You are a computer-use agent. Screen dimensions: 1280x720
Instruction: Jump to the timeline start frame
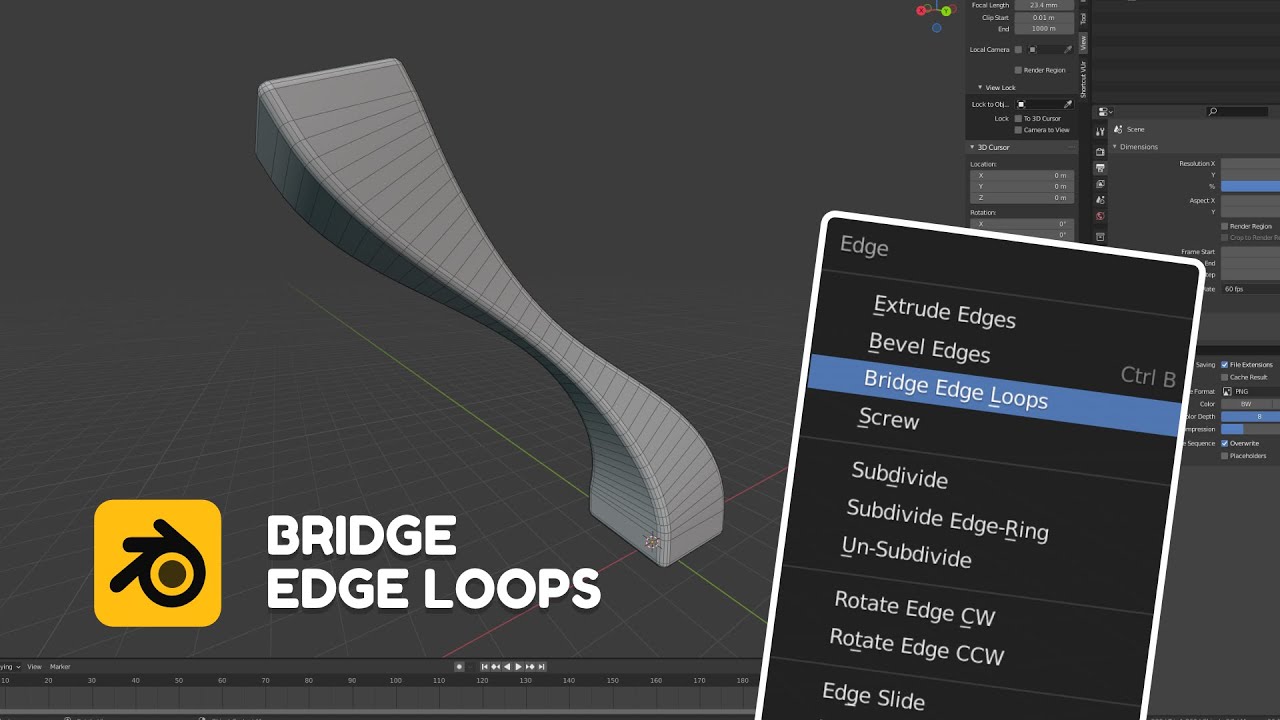(x=485, y=667)
